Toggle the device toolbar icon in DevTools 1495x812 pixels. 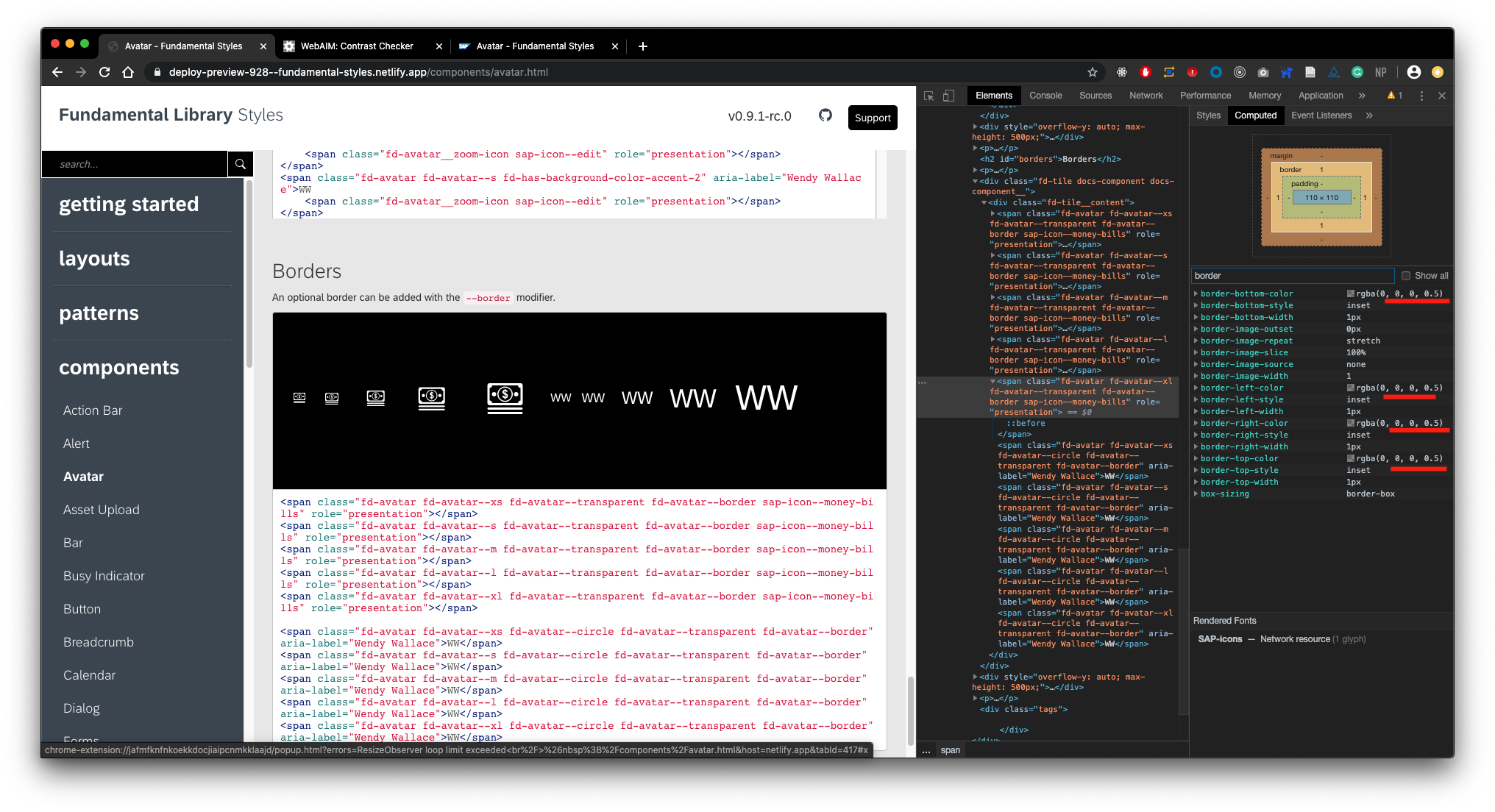click(x=948, y=96)
